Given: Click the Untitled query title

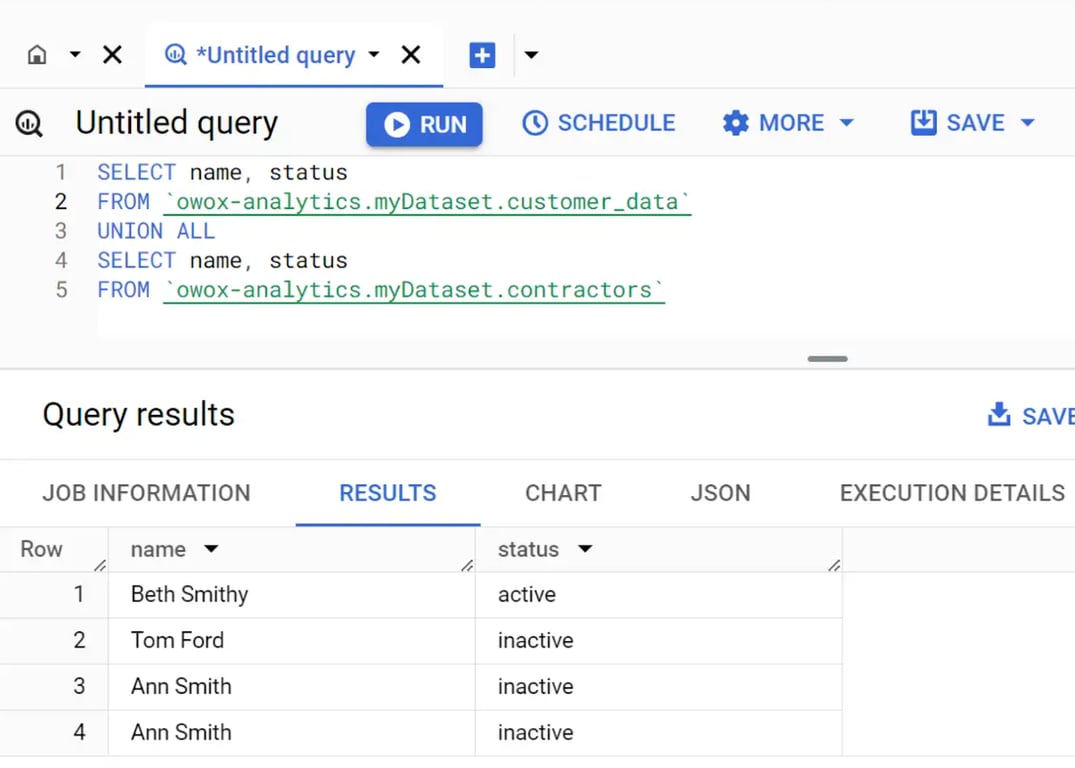Looking at the screenshot, I should pyautogui.click(x=177, y=123).
